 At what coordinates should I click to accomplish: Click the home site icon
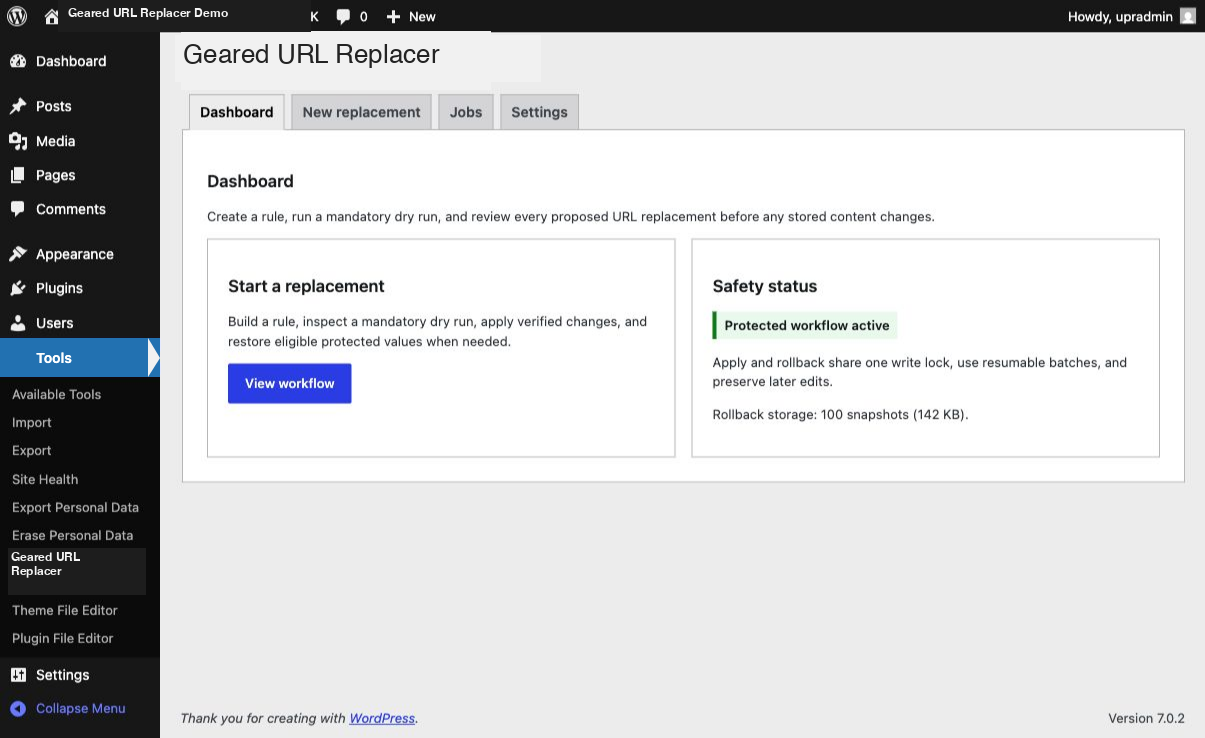pos(52,16)
